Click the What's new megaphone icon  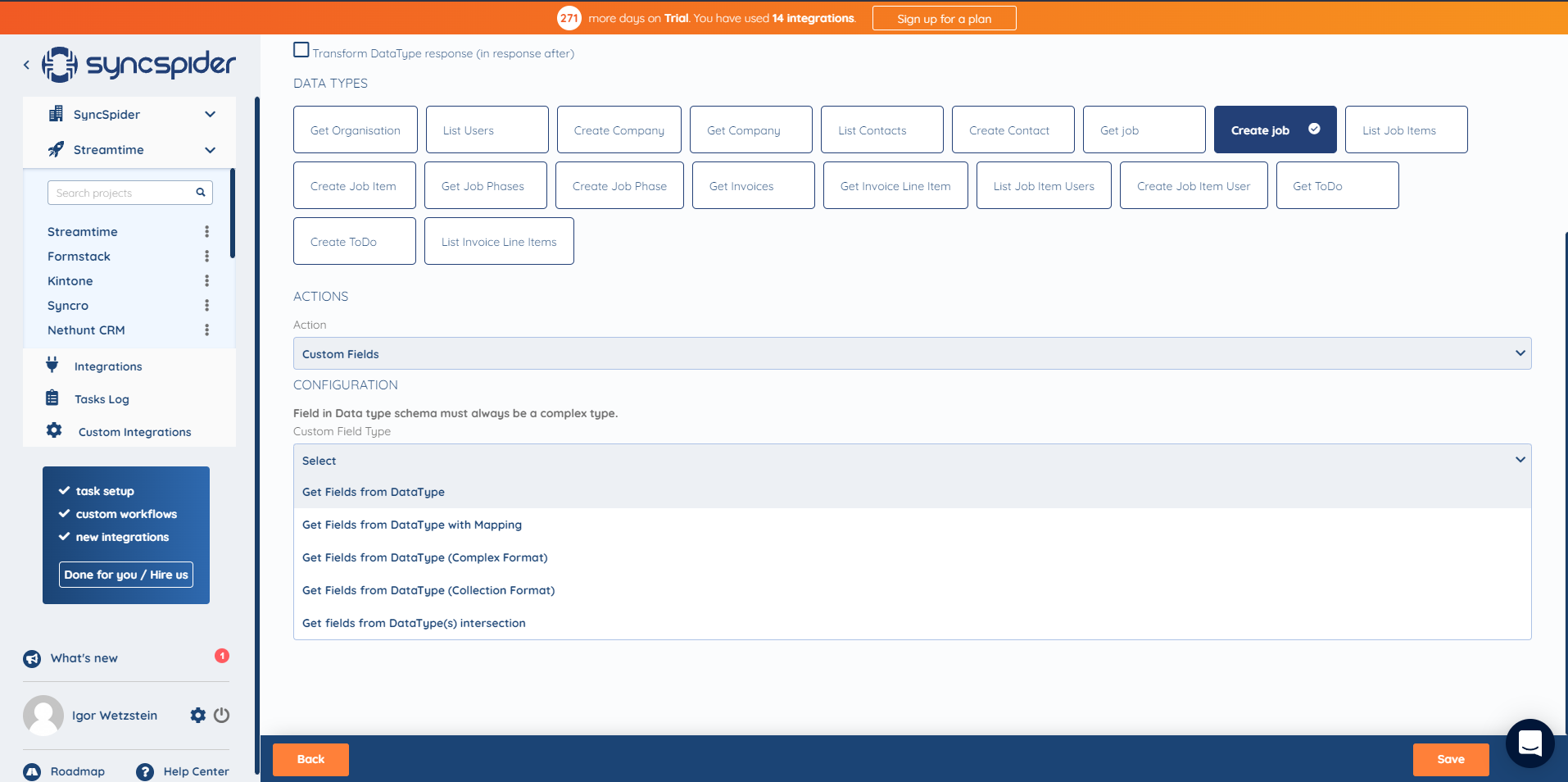pos(32,658)
